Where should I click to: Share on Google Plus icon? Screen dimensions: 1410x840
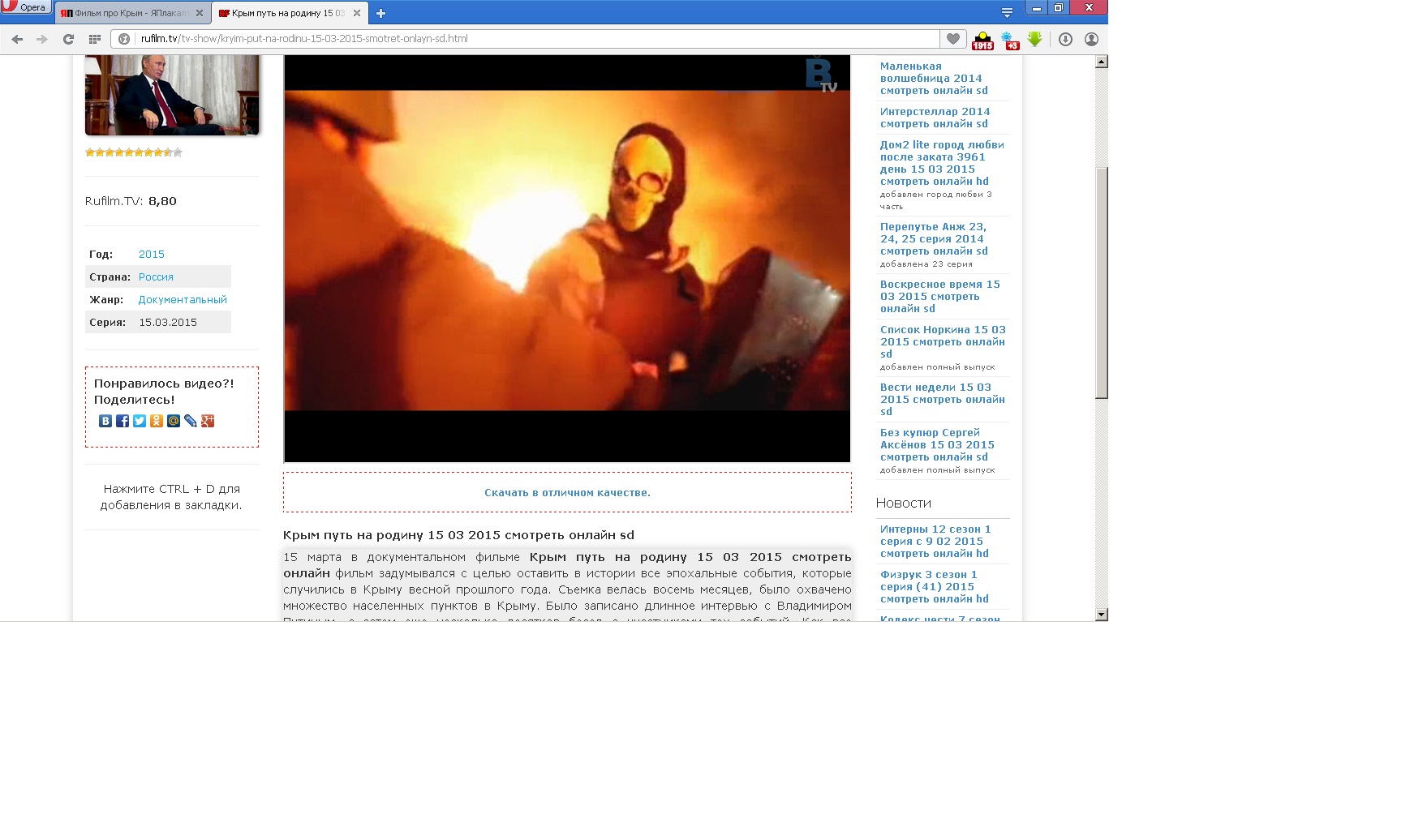208,421
